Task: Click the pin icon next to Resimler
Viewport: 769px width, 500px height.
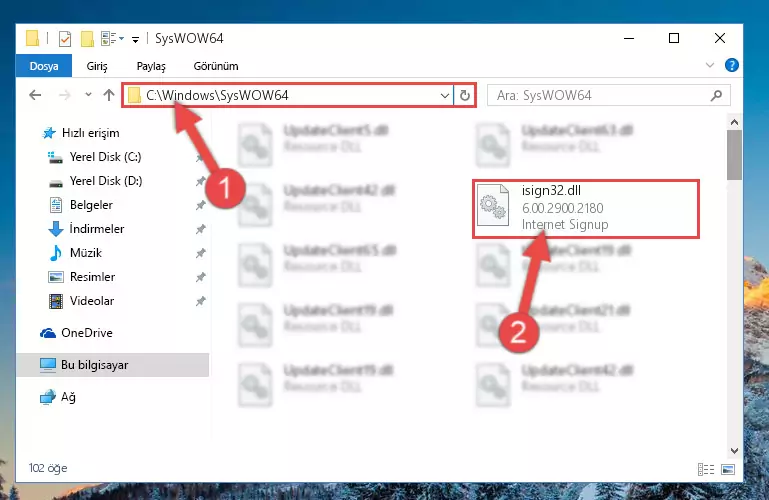Action: (x=201, y=277)
